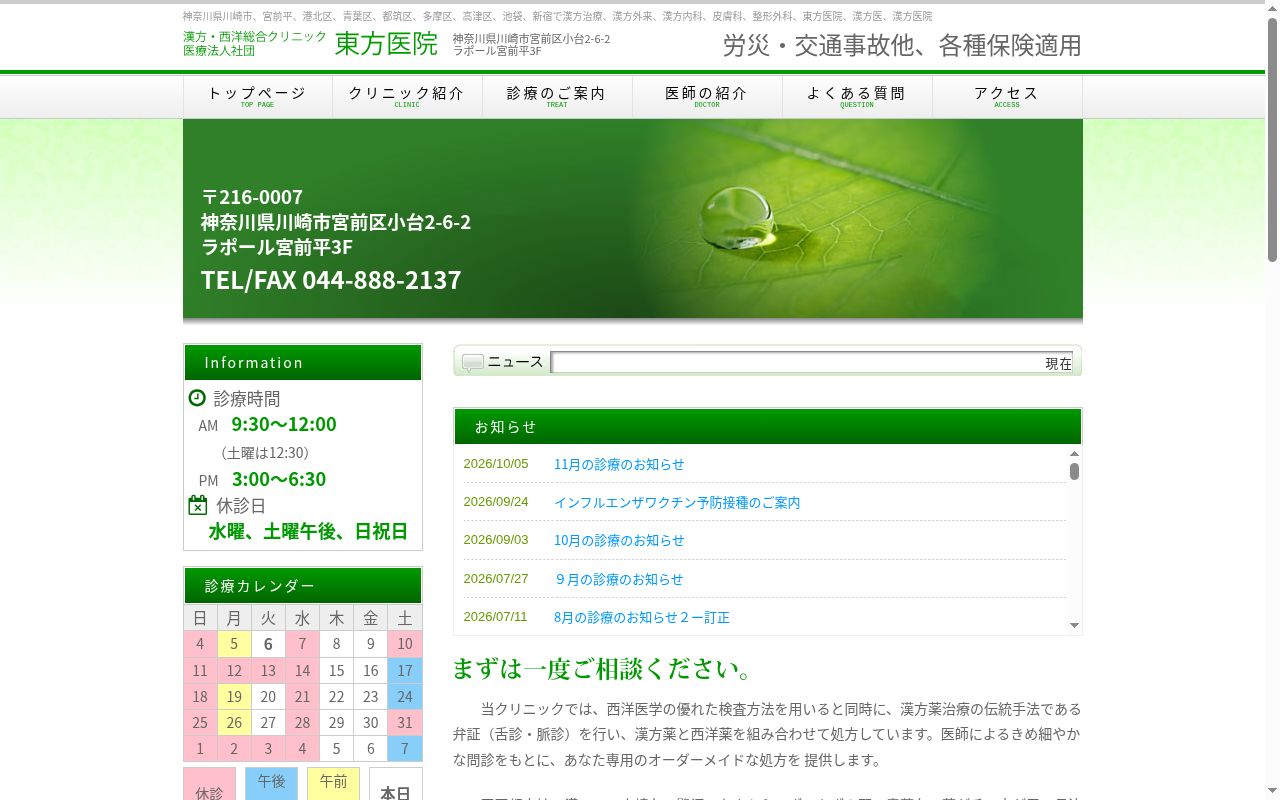Select pink calendar cell 31
Viewport: 1280px width, 800px height.
(405, 723)
